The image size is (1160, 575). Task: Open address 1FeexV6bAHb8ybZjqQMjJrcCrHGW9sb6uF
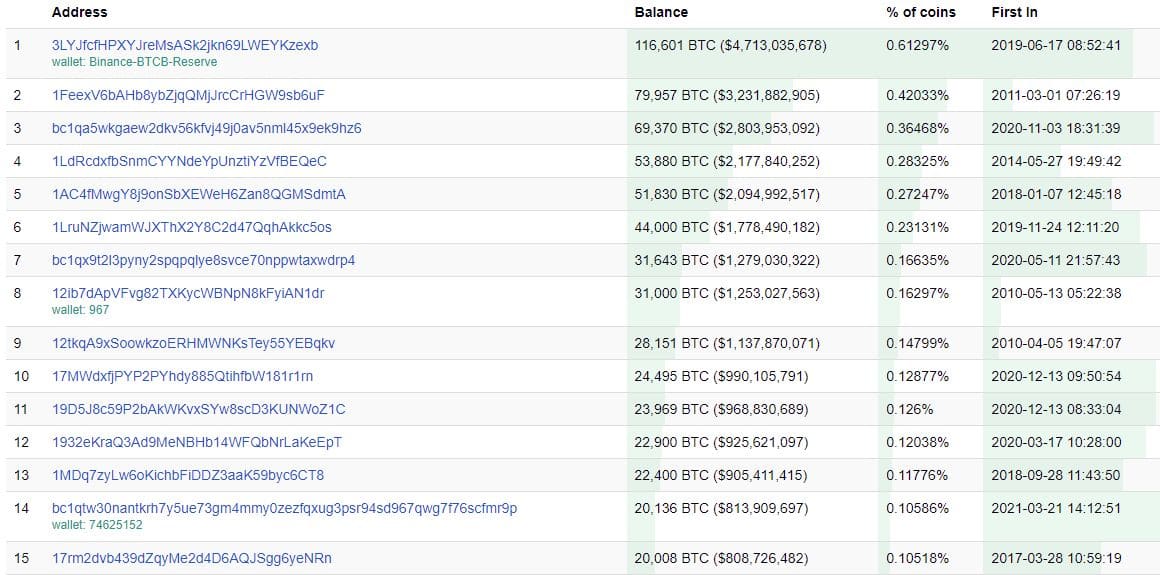coord(189,95)
